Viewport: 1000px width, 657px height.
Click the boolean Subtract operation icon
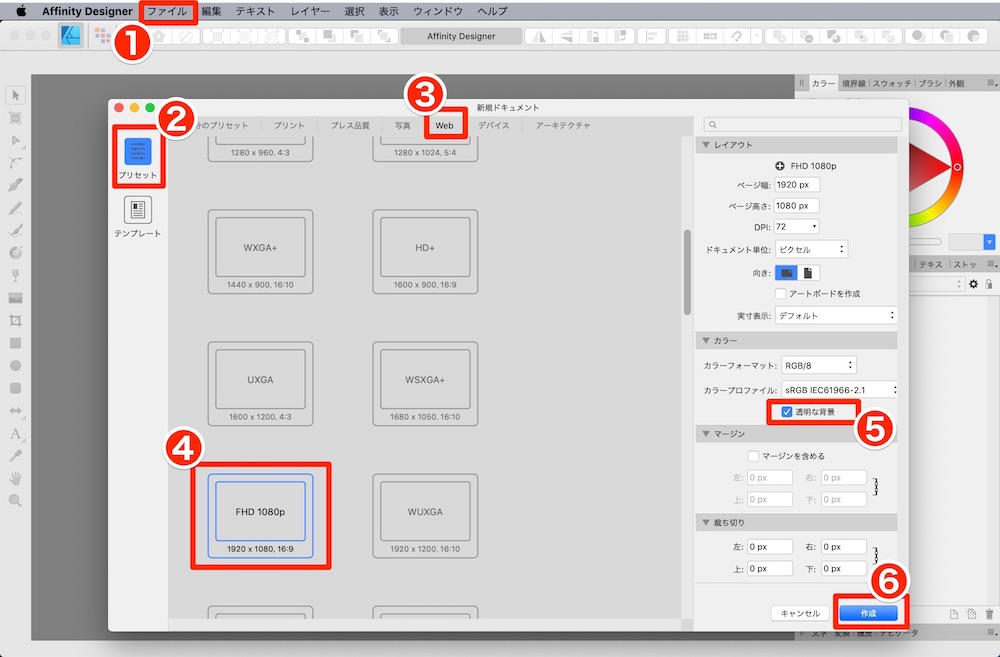(x=805, y=36)
